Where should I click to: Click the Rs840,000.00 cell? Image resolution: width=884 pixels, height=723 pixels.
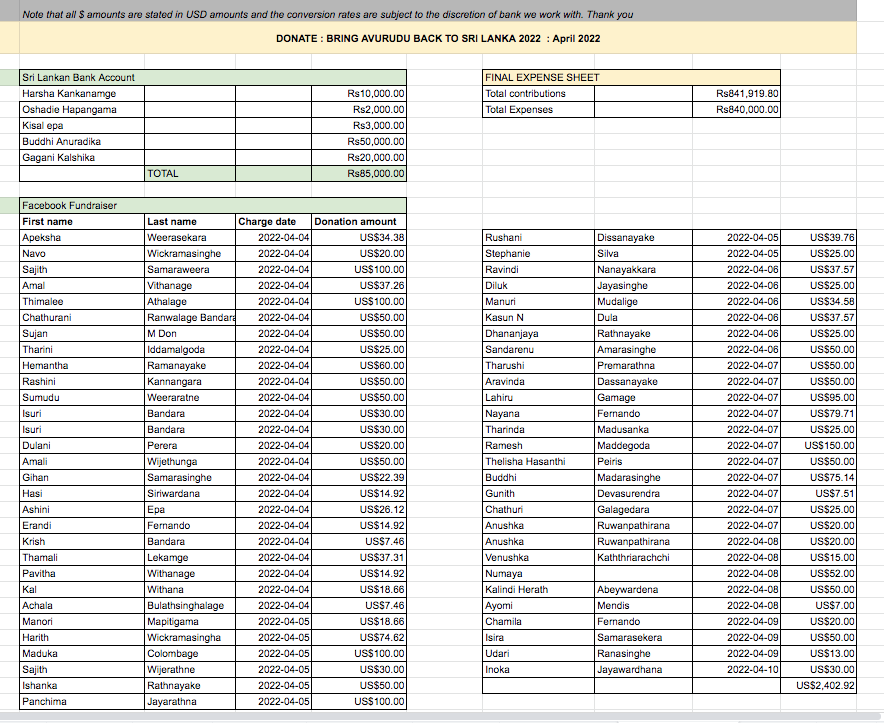pos(736,109)
